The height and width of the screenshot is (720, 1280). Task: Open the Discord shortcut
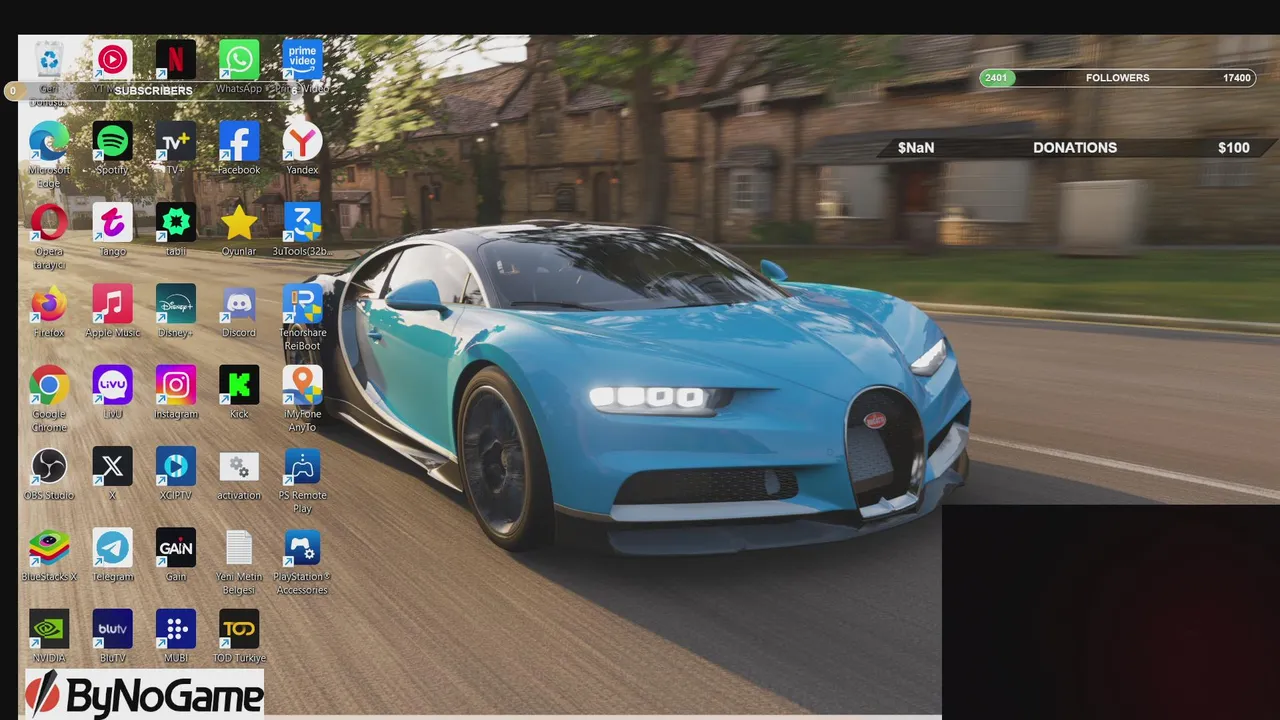239,303
